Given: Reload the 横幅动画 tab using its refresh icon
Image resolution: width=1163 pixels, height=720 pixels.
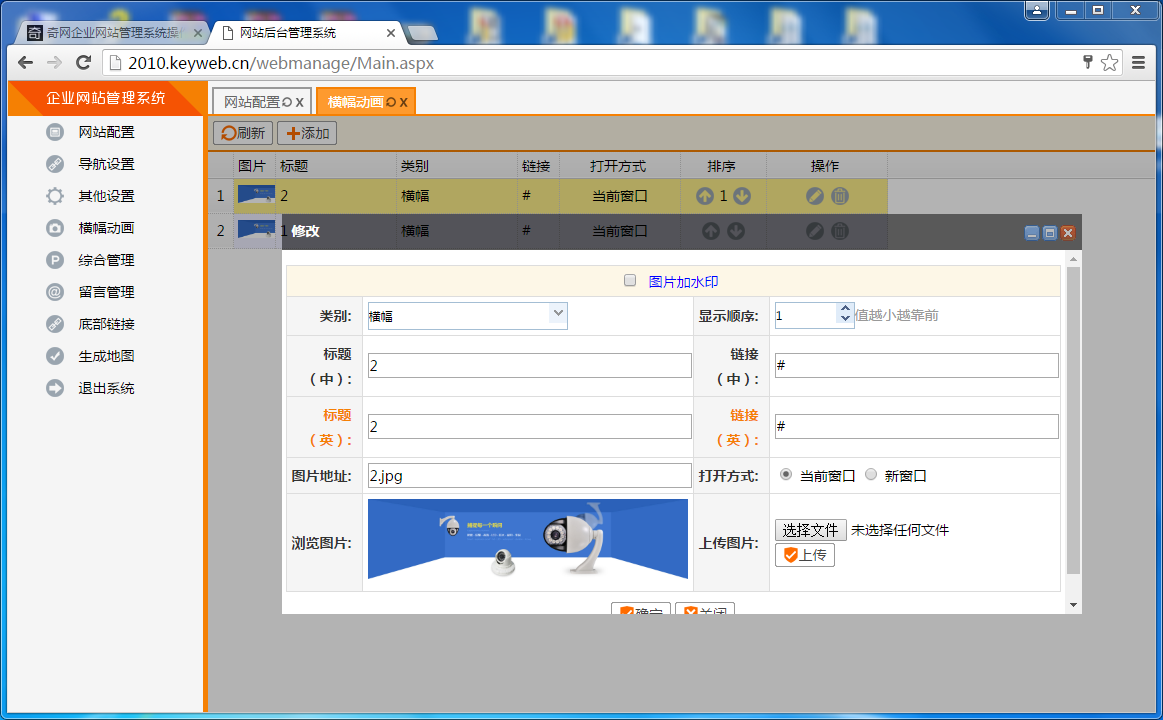Looking at the screenshot, I should [x=391, y=102].
